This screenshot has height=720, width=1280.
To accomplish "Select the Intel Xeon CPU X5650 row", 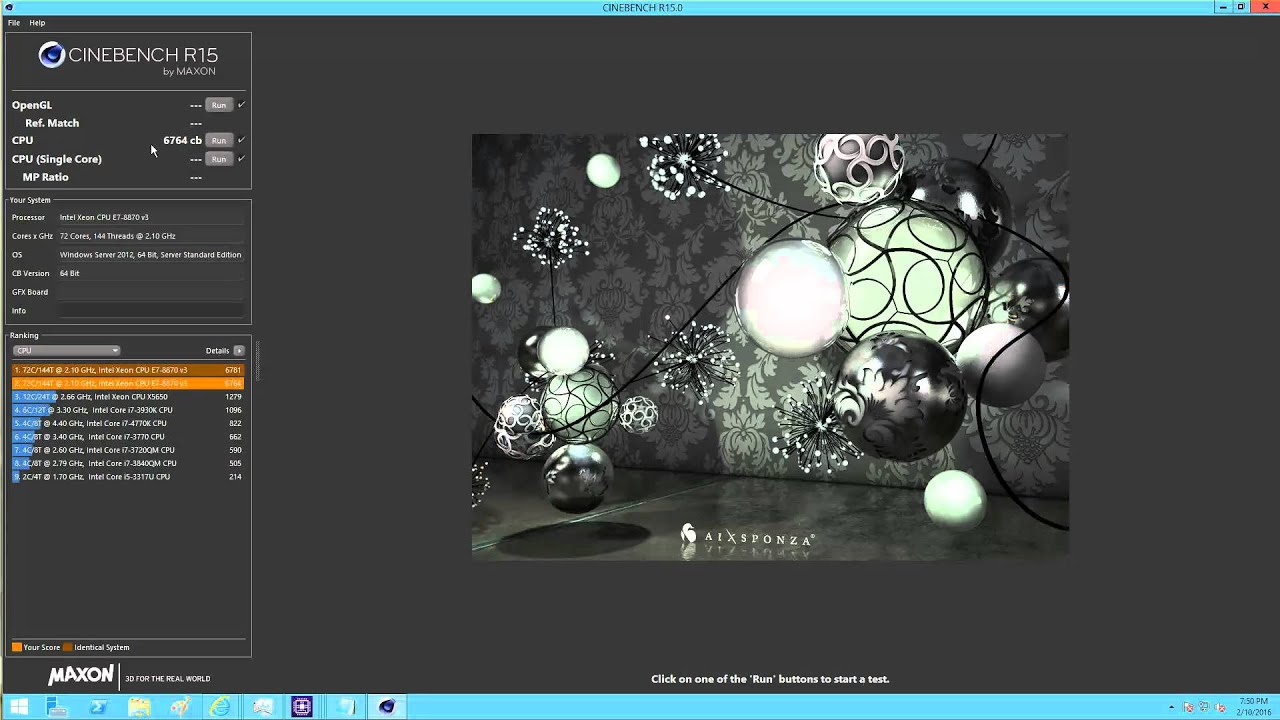I will pyautogui.click(x=127, y=397).
